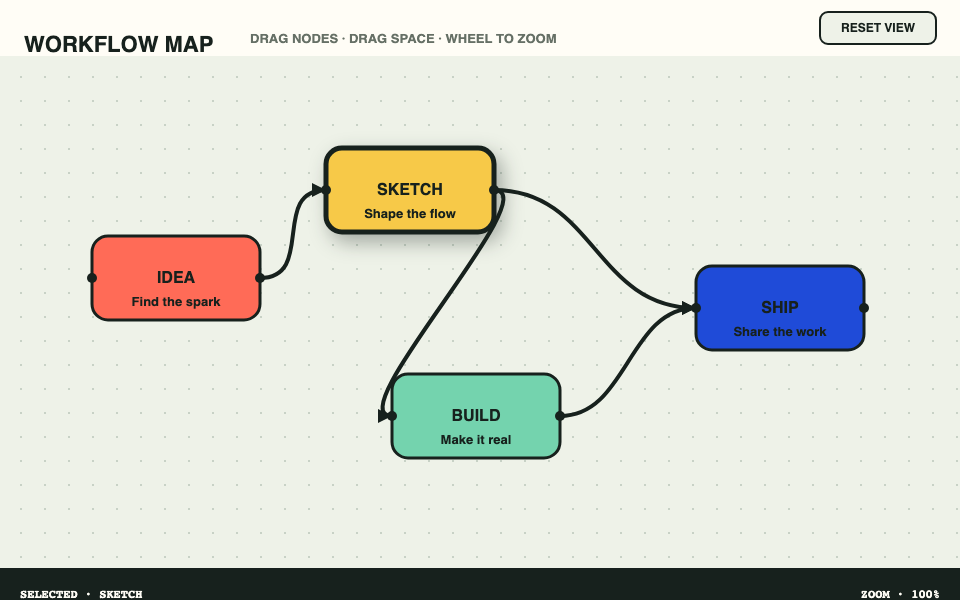Click the ZOOM · 100% status indicator

[900, 594]
